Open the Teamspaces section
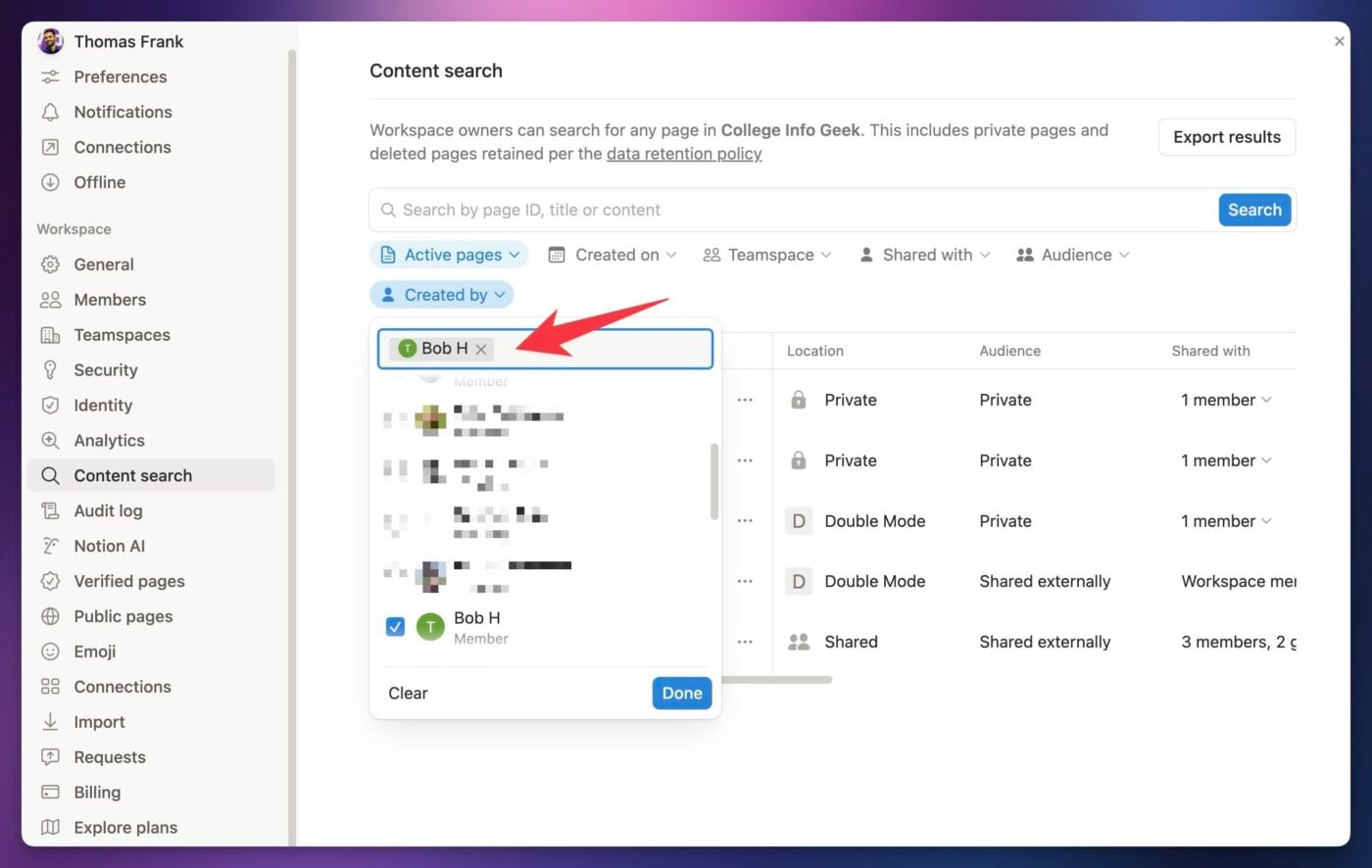Screen dimensions: 1372x868 pos(122,334)
